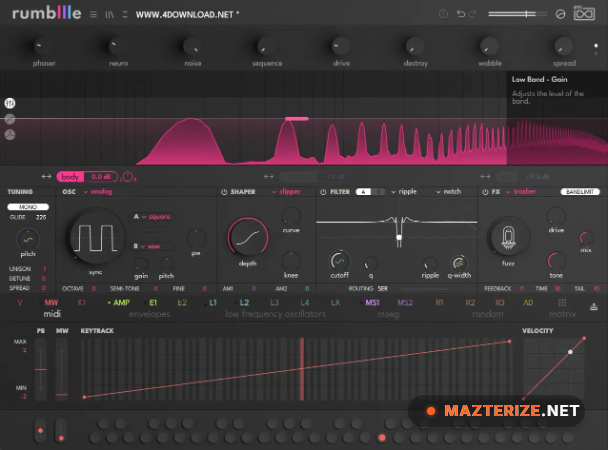Toggle the FILTER power button
This screenshot has height=450, width=608.
point(323,192)
